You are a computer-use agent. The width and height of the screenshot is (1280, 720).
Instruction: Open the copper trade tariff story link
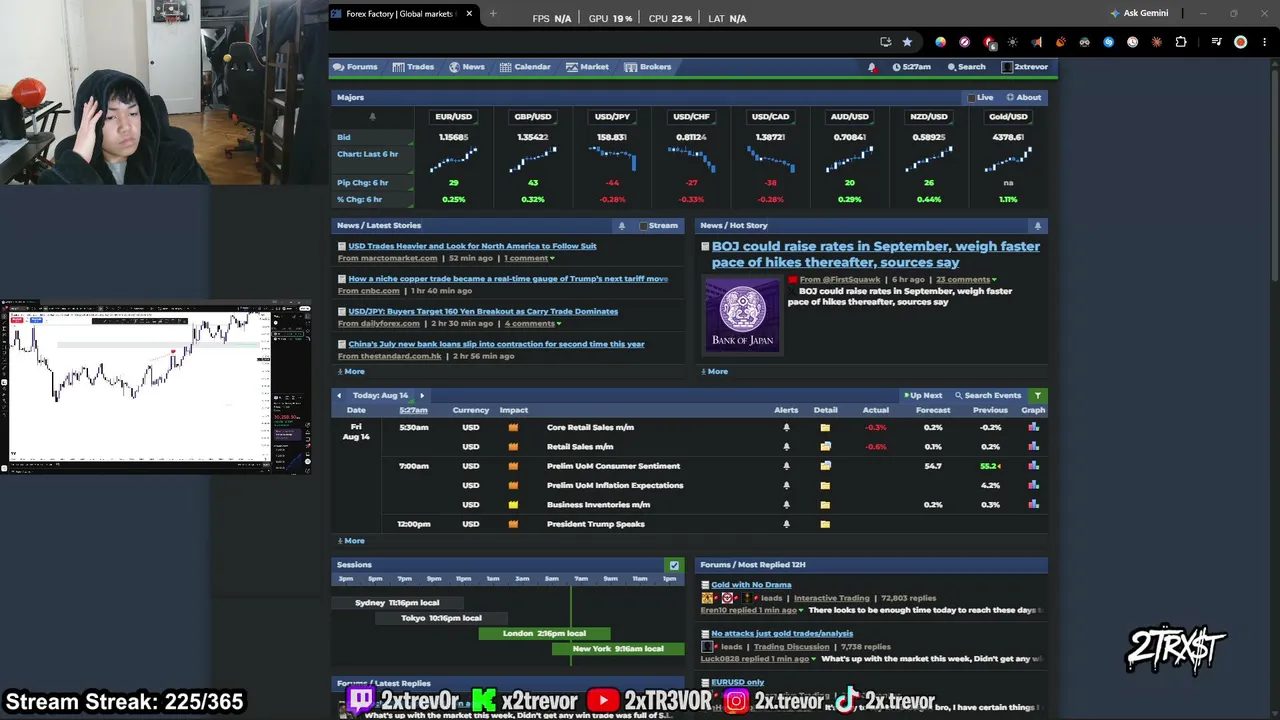pyautogui.click(x=508, y=279)
